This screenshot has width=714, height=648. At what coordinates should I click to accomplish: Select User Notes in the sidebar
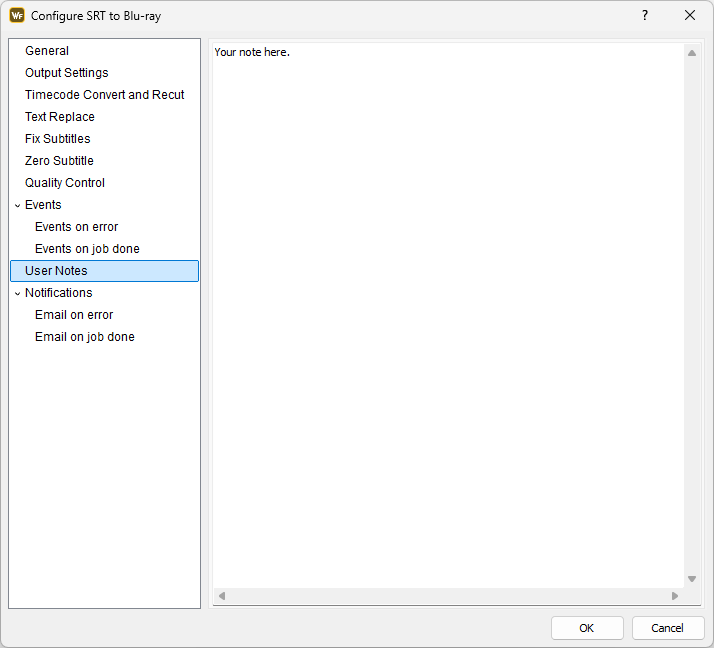56,271
